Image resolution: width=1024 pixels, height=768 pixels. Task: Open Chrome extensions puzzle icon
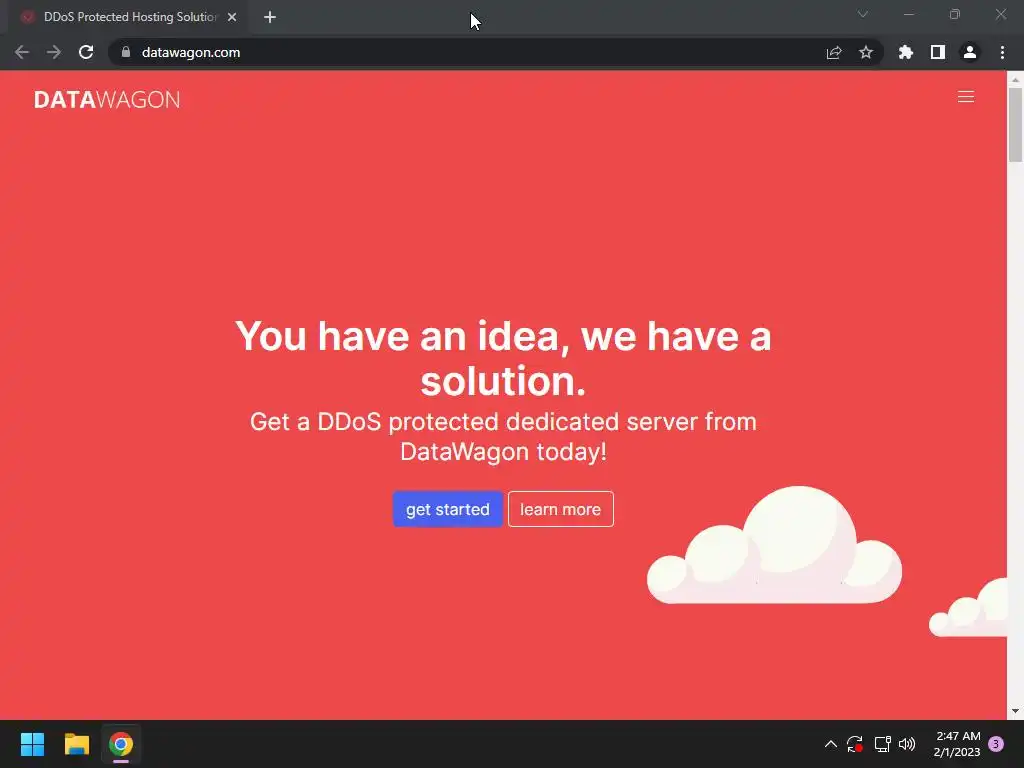pyautogui.click(x=906, y=52)
